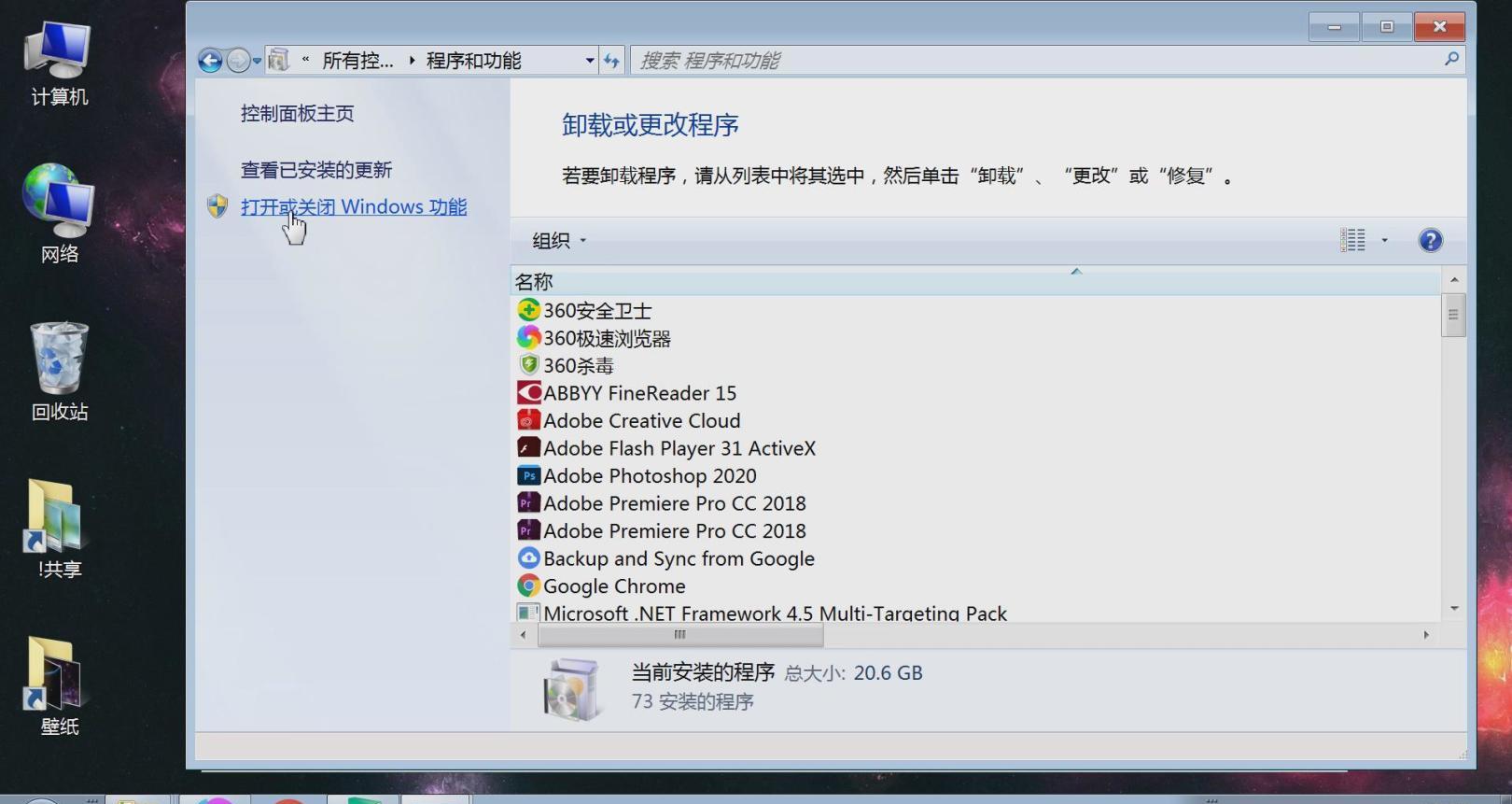Expand the « breadcrumb overflow chevron
The height and width of the screenshot is (804, 1512).
(x=305, y=60)
